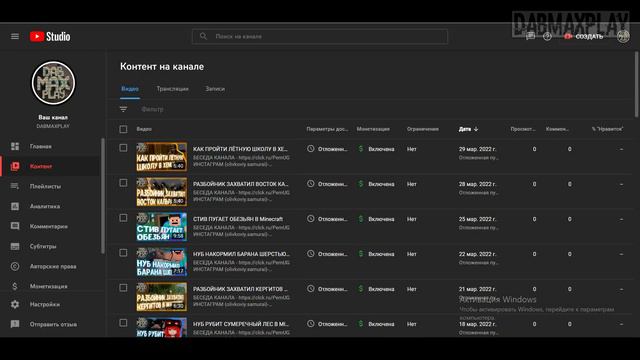Open video title НУБ НАКОРМИЛ БАРАНА ШЕРСТЬЮ

point(241,254)
